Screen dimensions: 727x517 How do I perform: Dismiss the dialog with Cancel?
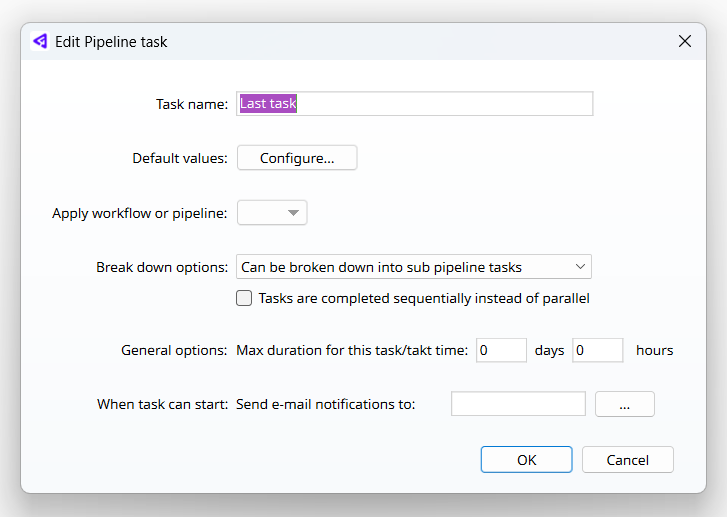click(627, 460)
